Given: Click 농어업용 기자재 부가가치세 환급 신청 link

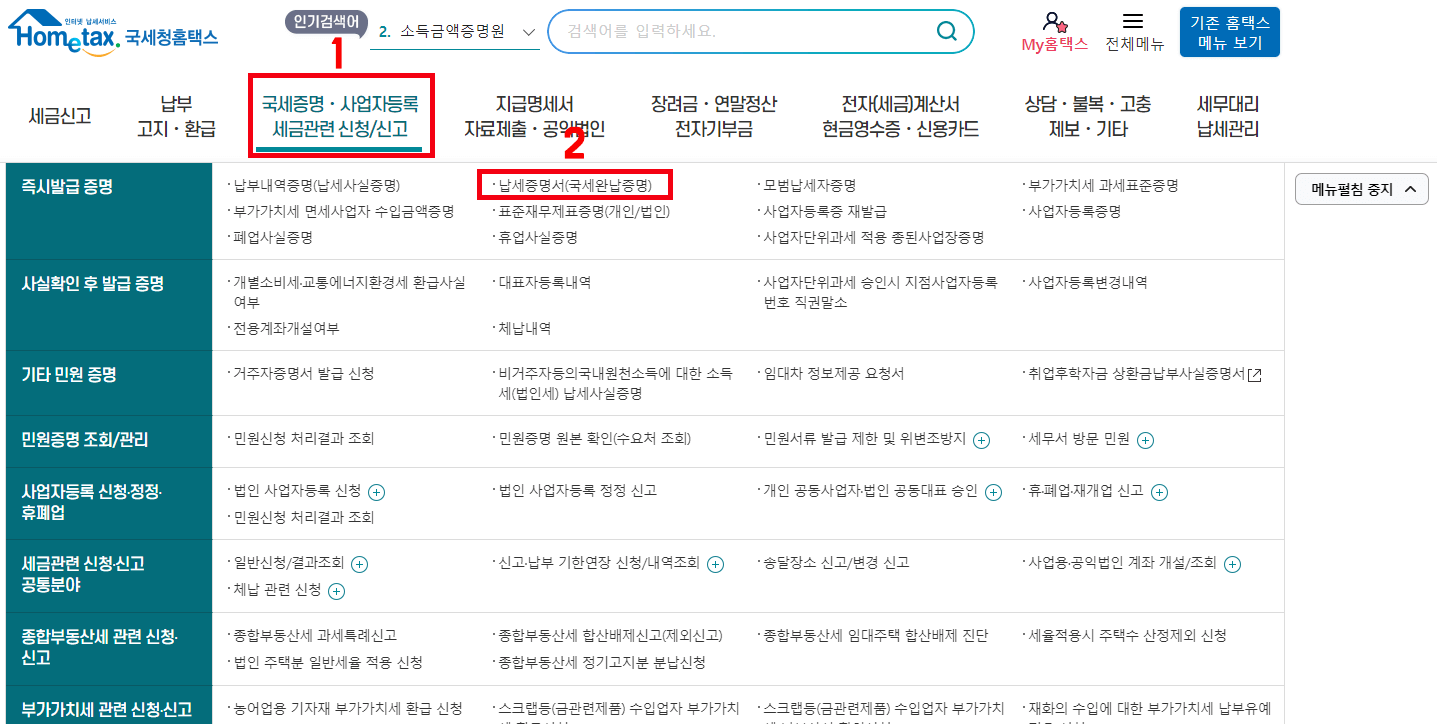Looking at the screenshot, I should (347, 708).
